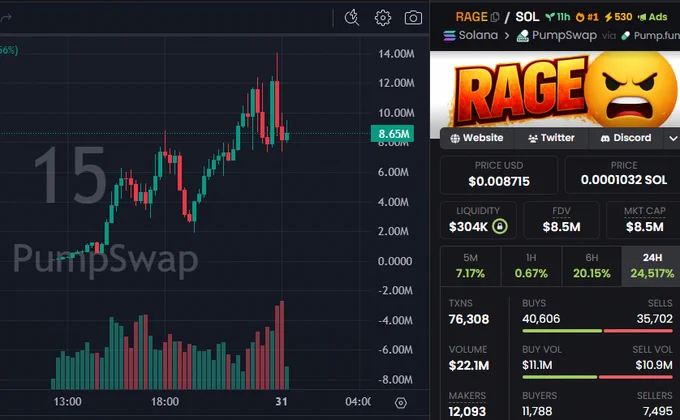680x420 pixels.
Task: Open the token Twitter link
Action: 551,138
